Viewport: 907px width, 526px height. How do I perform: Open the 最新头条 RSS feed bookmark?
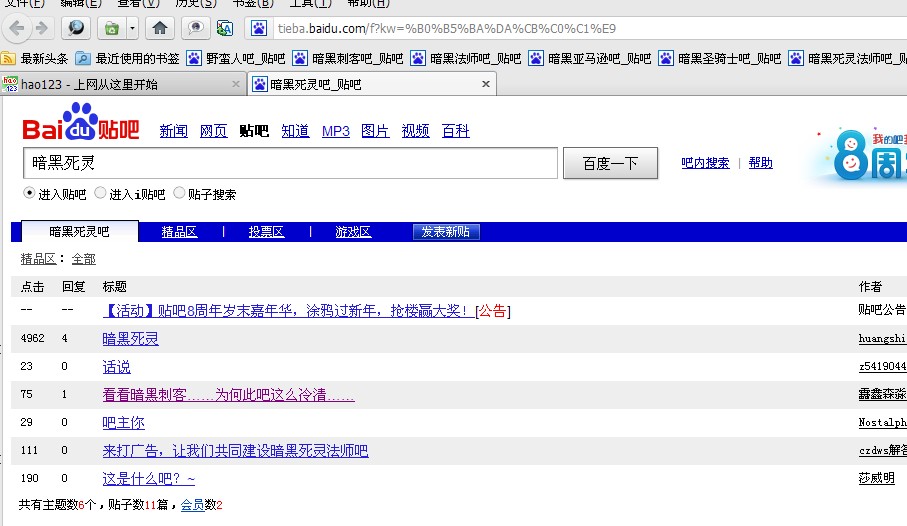(x=37, y=59)
